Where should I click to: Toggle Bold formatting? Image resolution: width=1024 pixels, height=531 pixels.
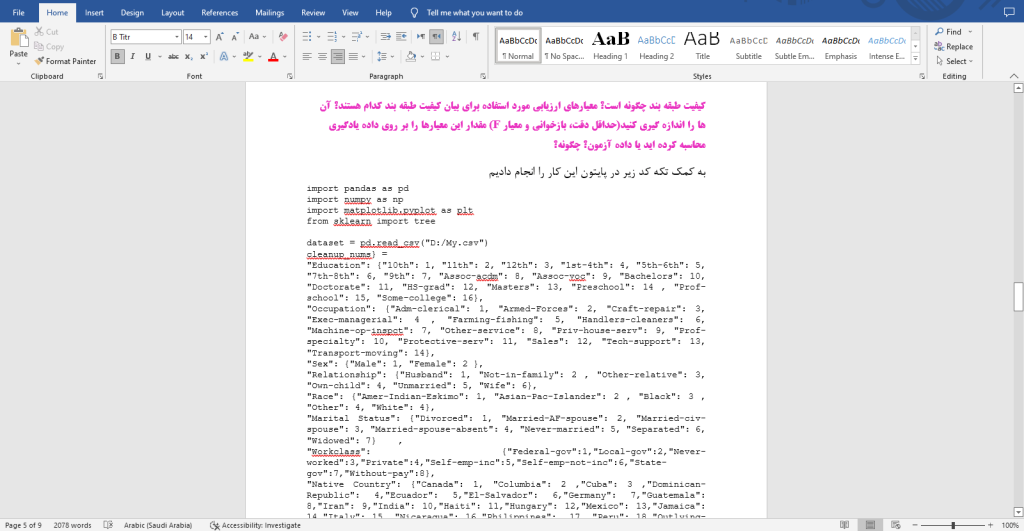point(117,57)
